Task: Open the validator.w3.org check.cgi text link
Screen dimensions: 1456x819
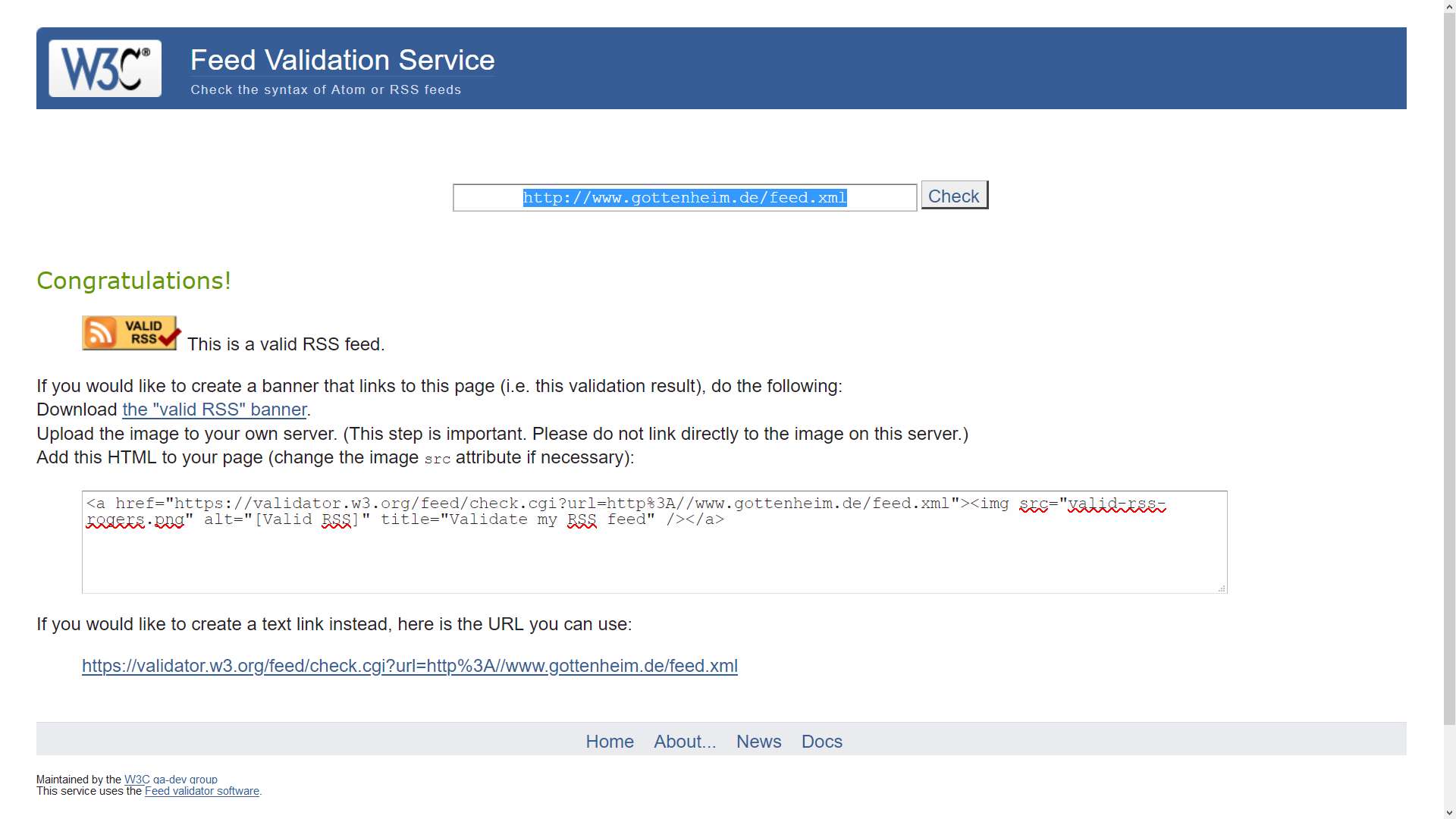Action: point(409,666)
